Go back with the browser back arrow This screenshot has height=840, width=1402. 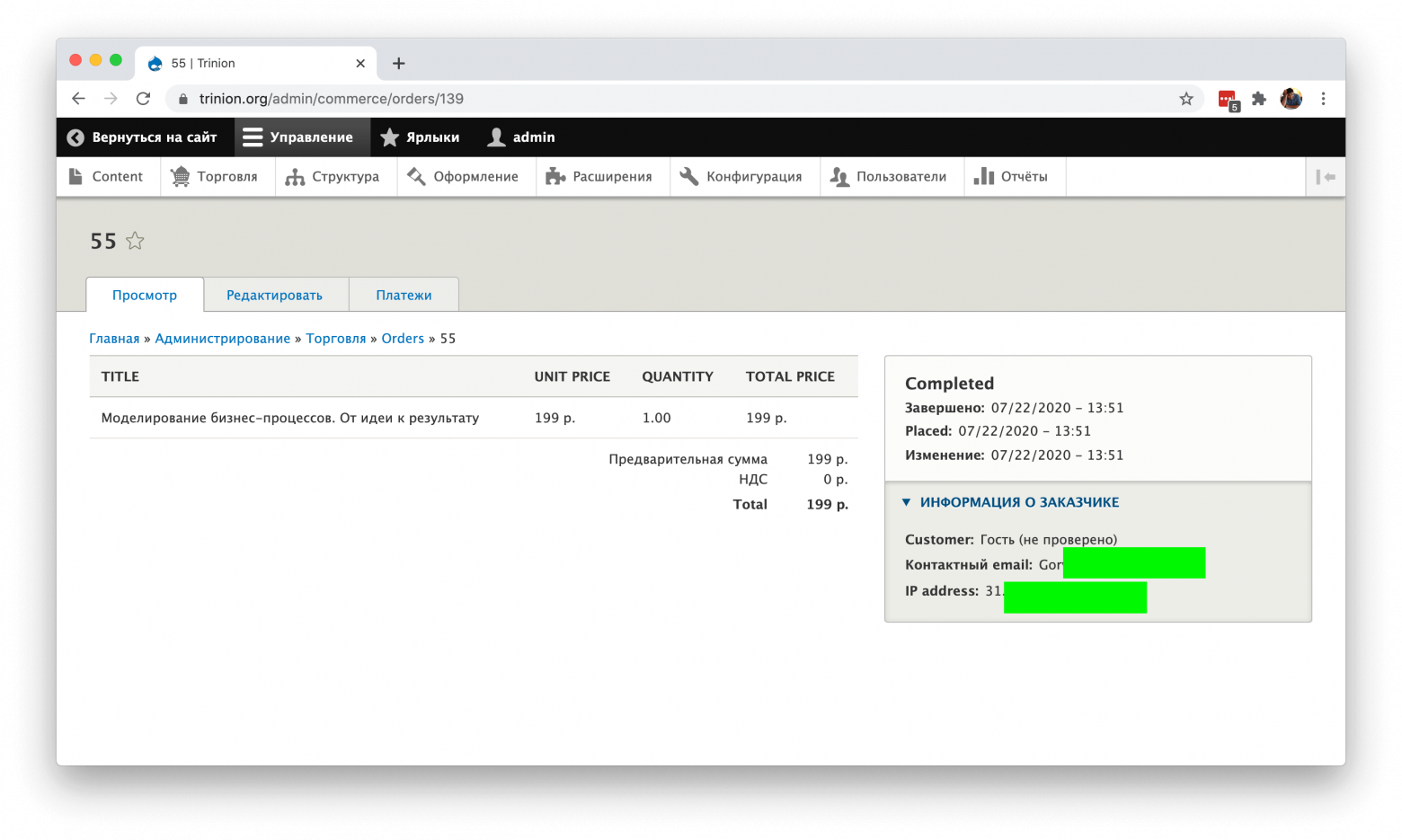[78, 99]
